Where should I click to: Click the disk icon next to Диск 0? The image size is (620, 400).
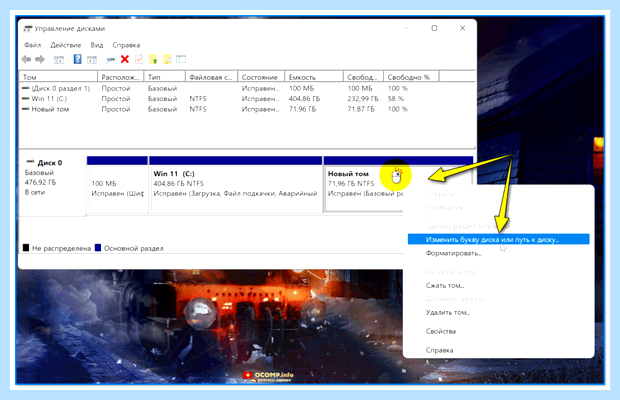(x=30, y=162)
